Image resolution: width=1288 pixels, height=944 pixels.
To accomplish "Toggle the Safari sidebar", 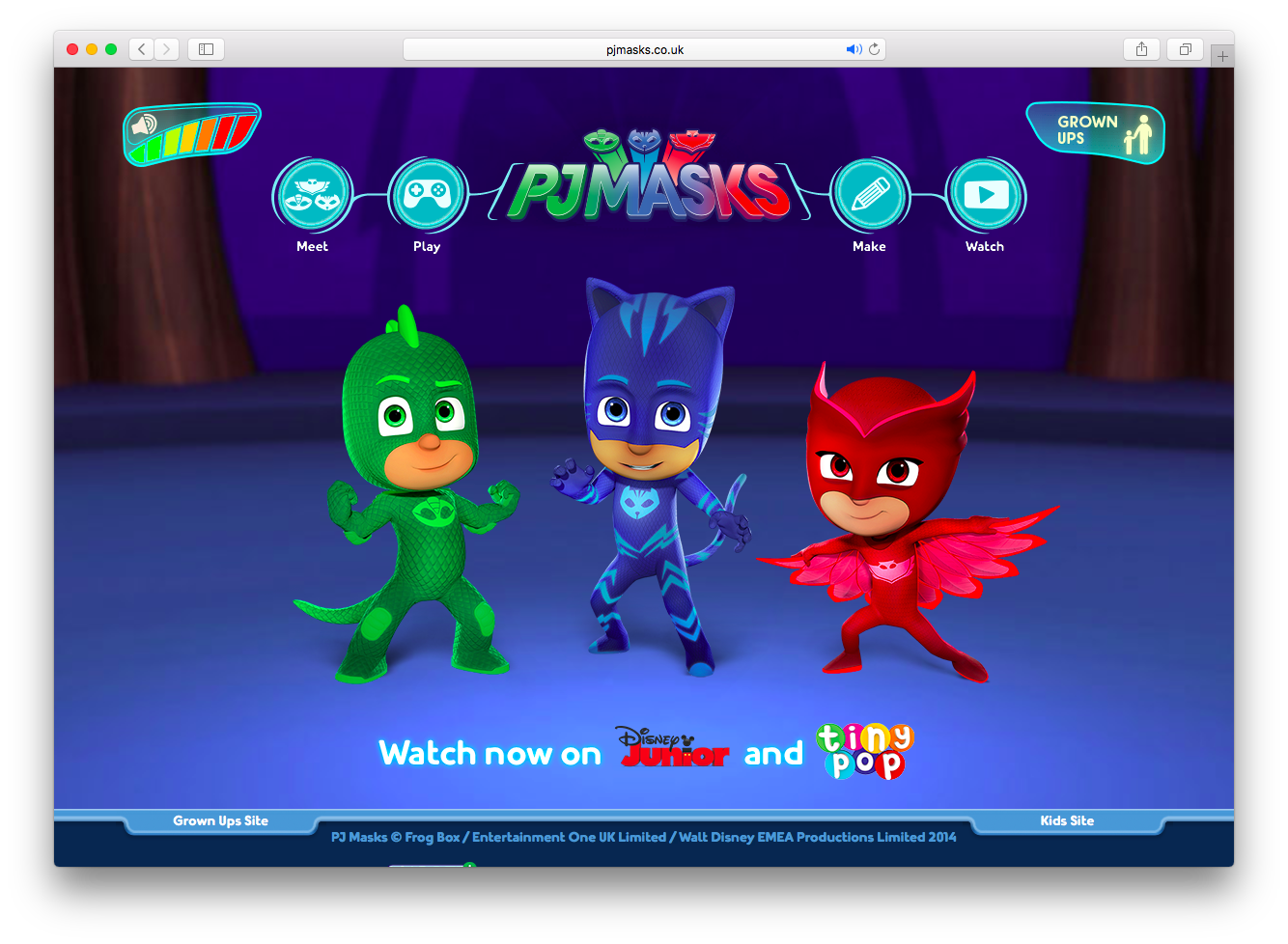I will point(206,49).
